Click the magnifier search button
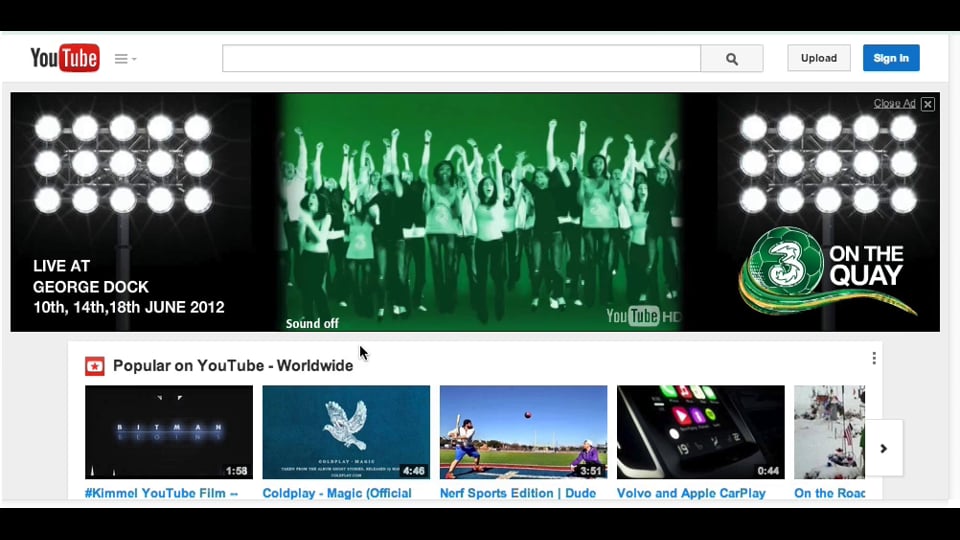 [732, 58]
